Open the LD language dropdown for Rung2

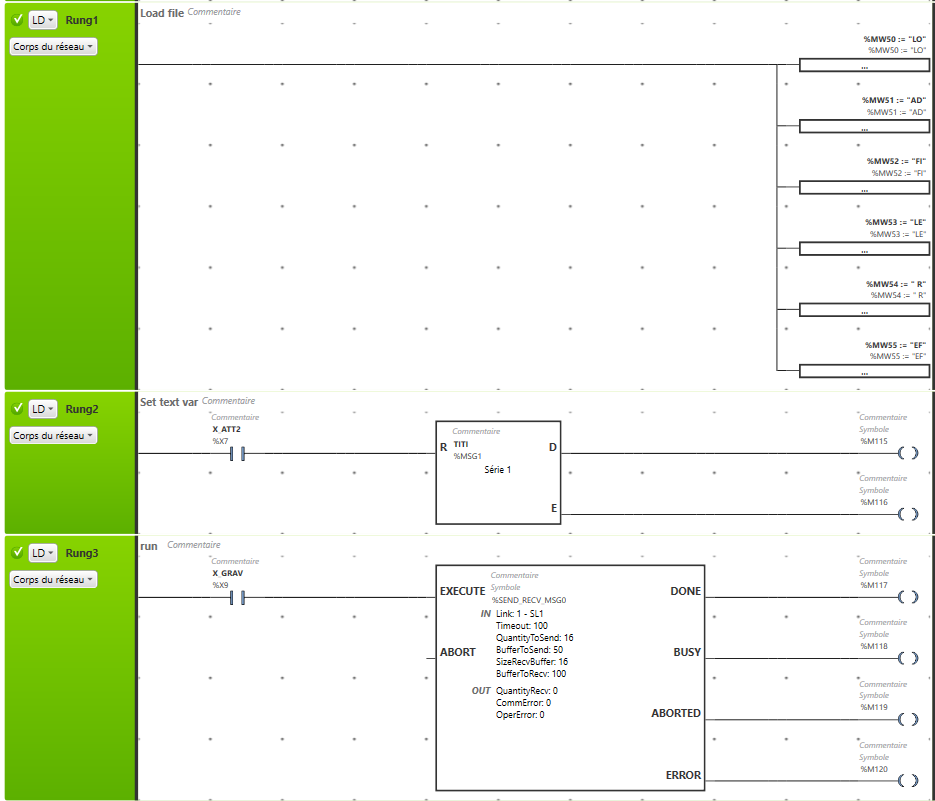(42, 409)
